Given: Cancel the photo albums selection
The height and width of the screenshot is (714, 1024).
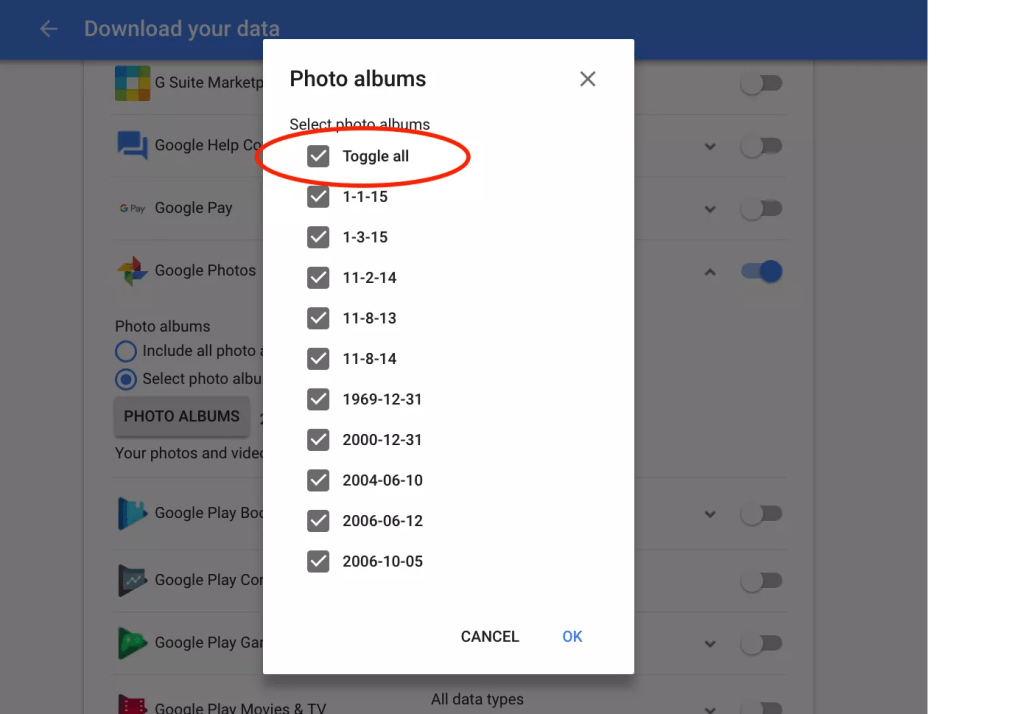Looking at the screenshot, I should (x=489, y=637).
